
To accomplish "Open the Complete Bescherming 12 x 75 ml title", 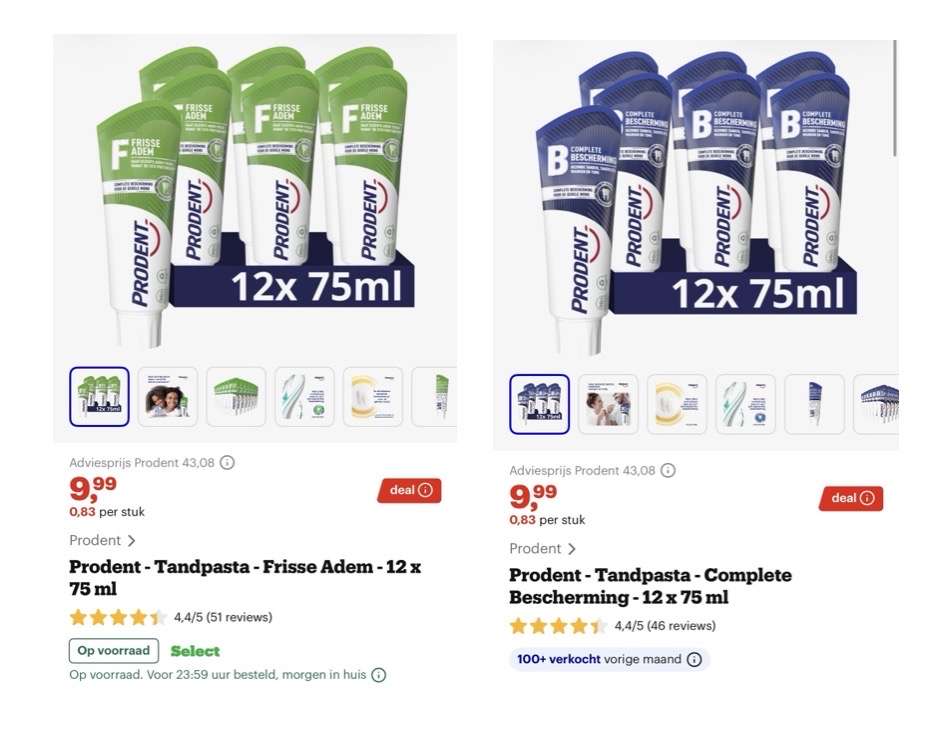I will (650, 586).
